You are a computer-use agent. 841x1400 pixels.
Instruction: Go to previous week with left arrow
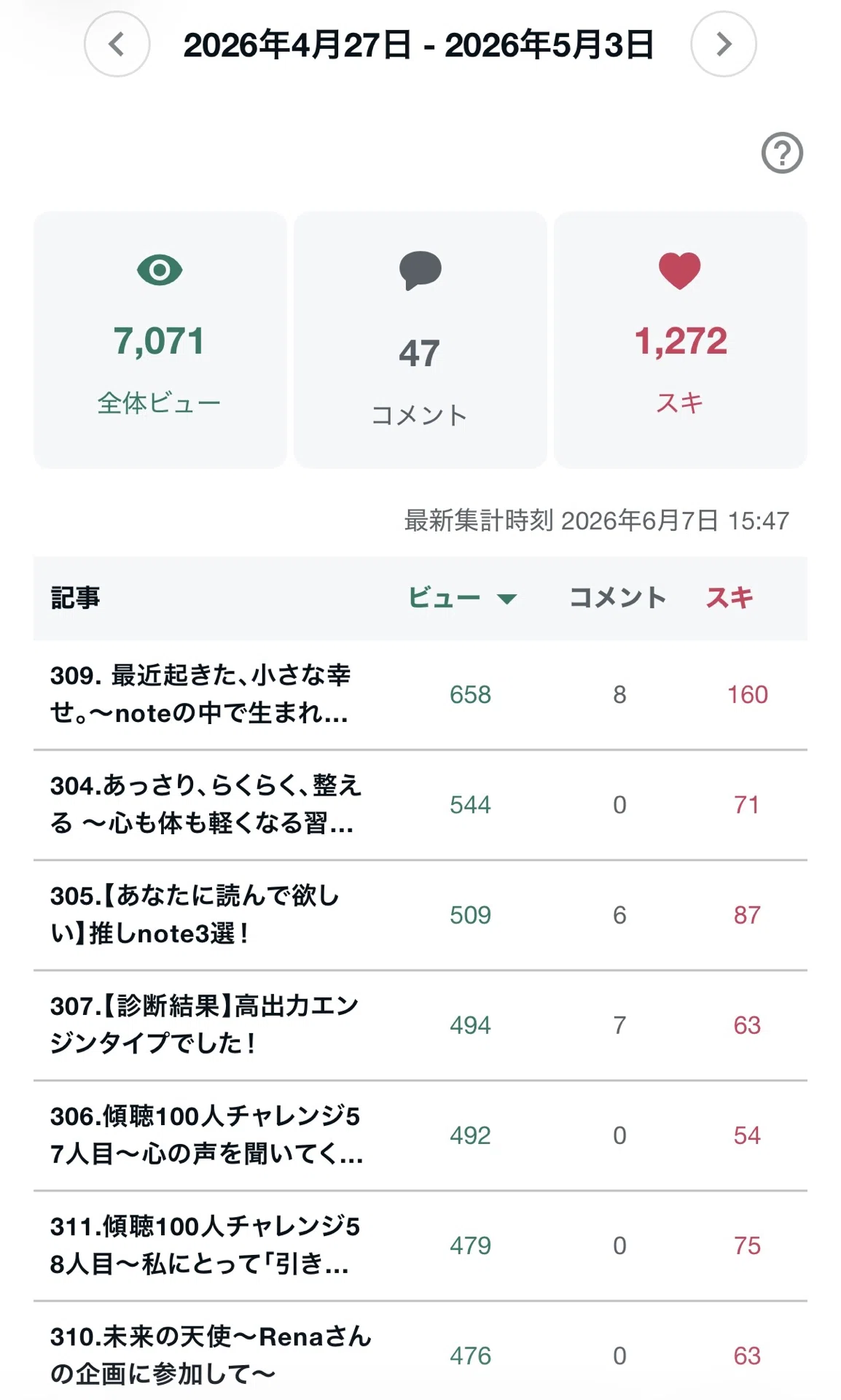(x=117, y=44)
